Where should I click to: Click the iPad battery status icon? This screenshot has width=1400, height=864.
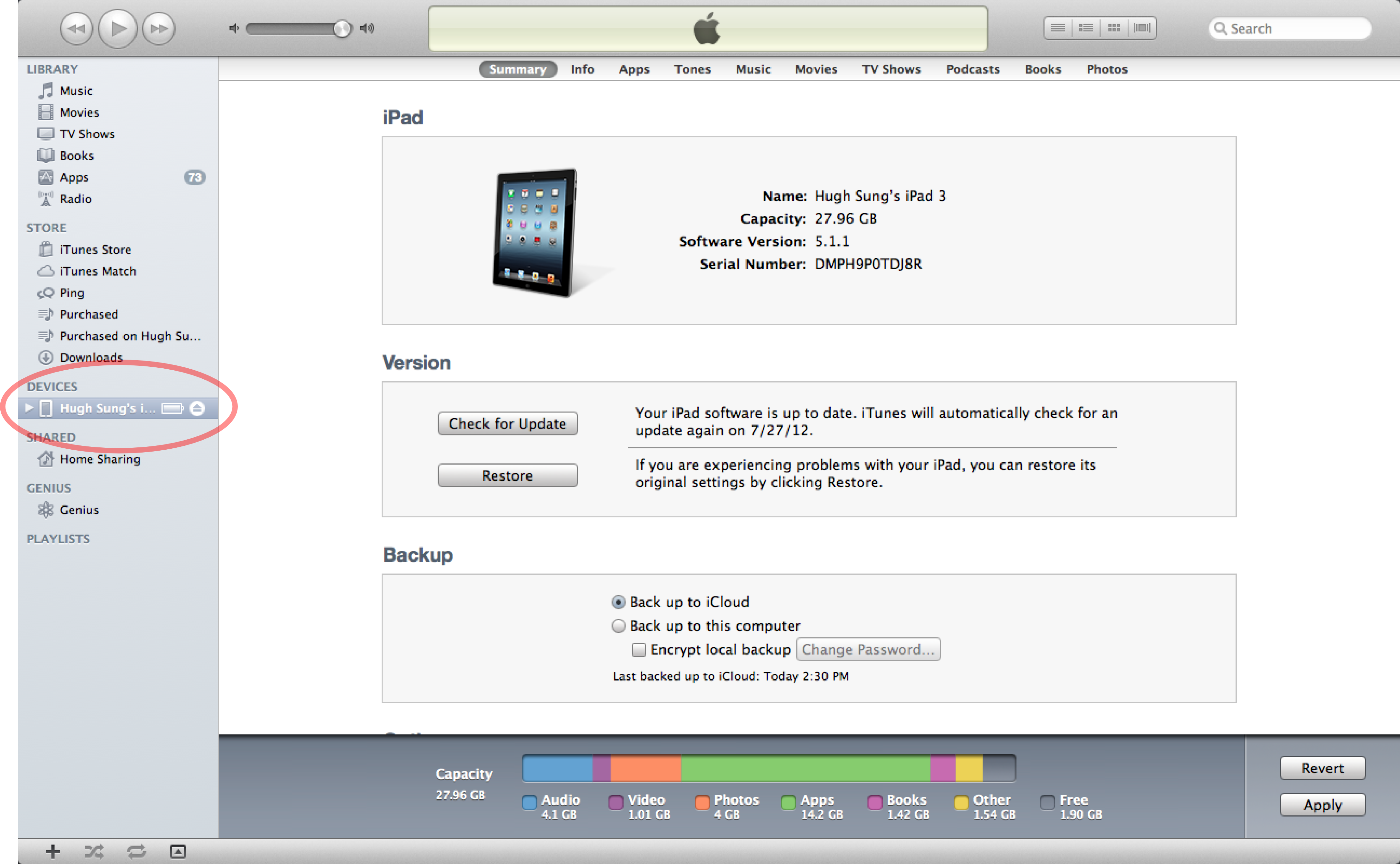pyautogui.click(x=173, y=408)
